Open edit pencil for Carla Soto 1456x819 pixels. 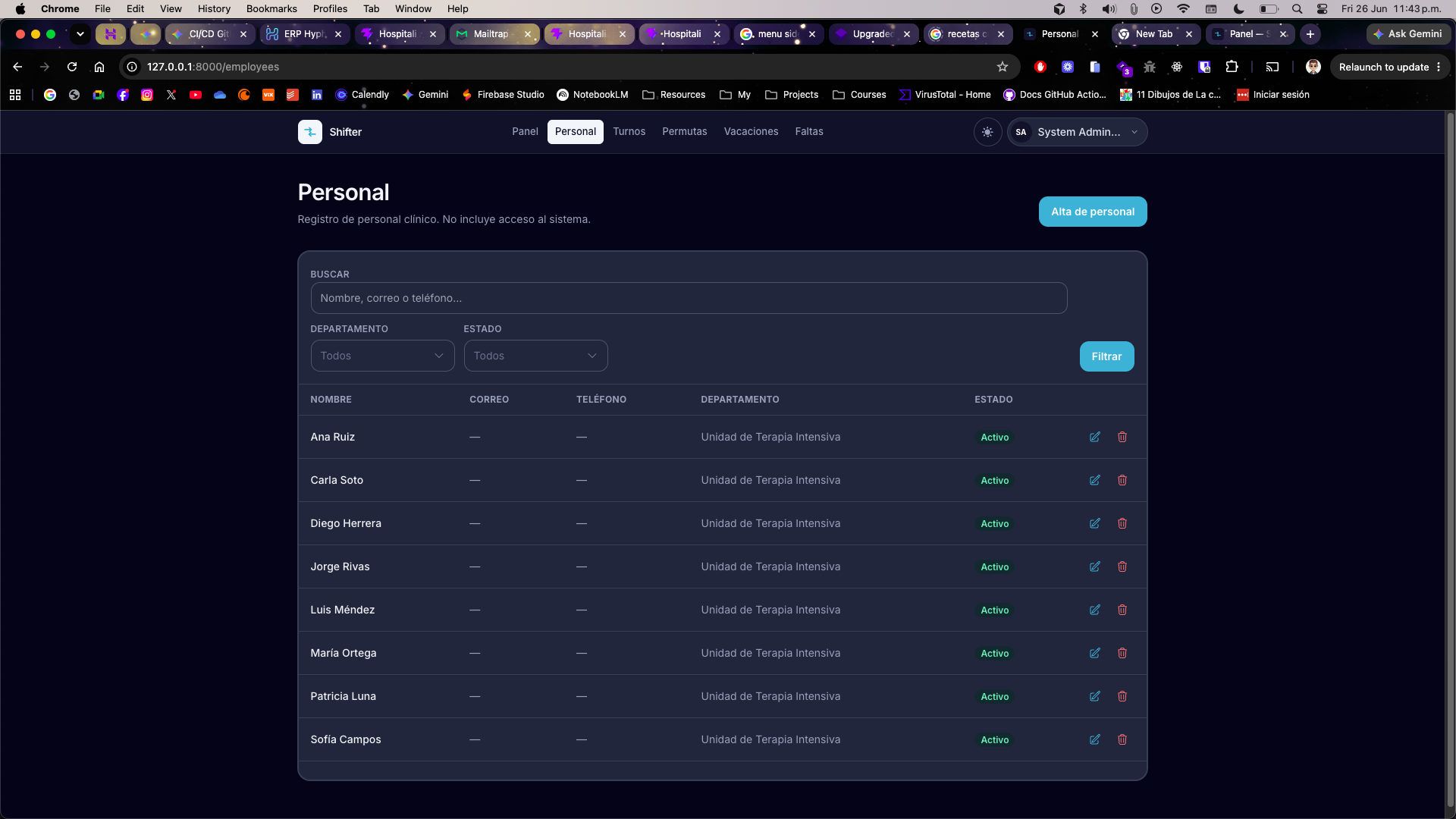1095,480
